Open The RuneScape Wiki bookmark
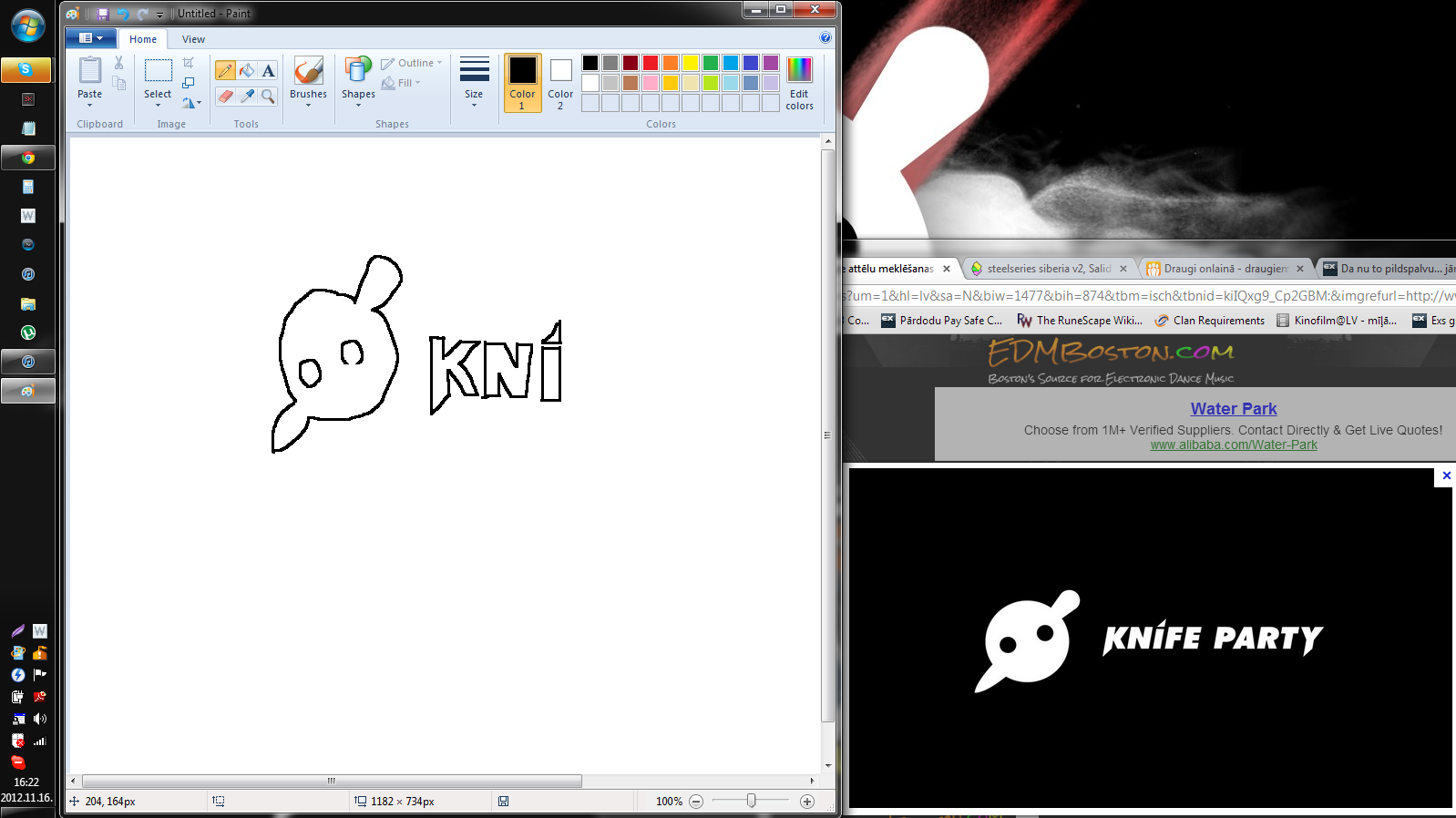The image size is (1456, 818). pyautogui.click(x=1080, y=321)
